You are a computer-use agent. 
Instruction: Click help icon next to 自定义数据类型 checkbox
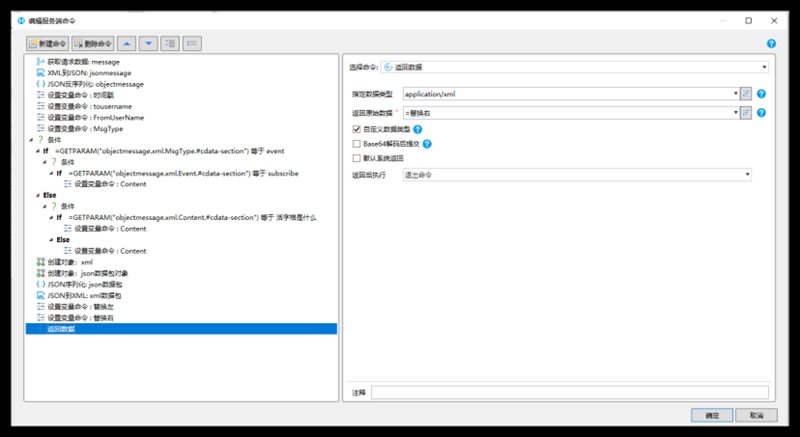(x=417, y=130)
